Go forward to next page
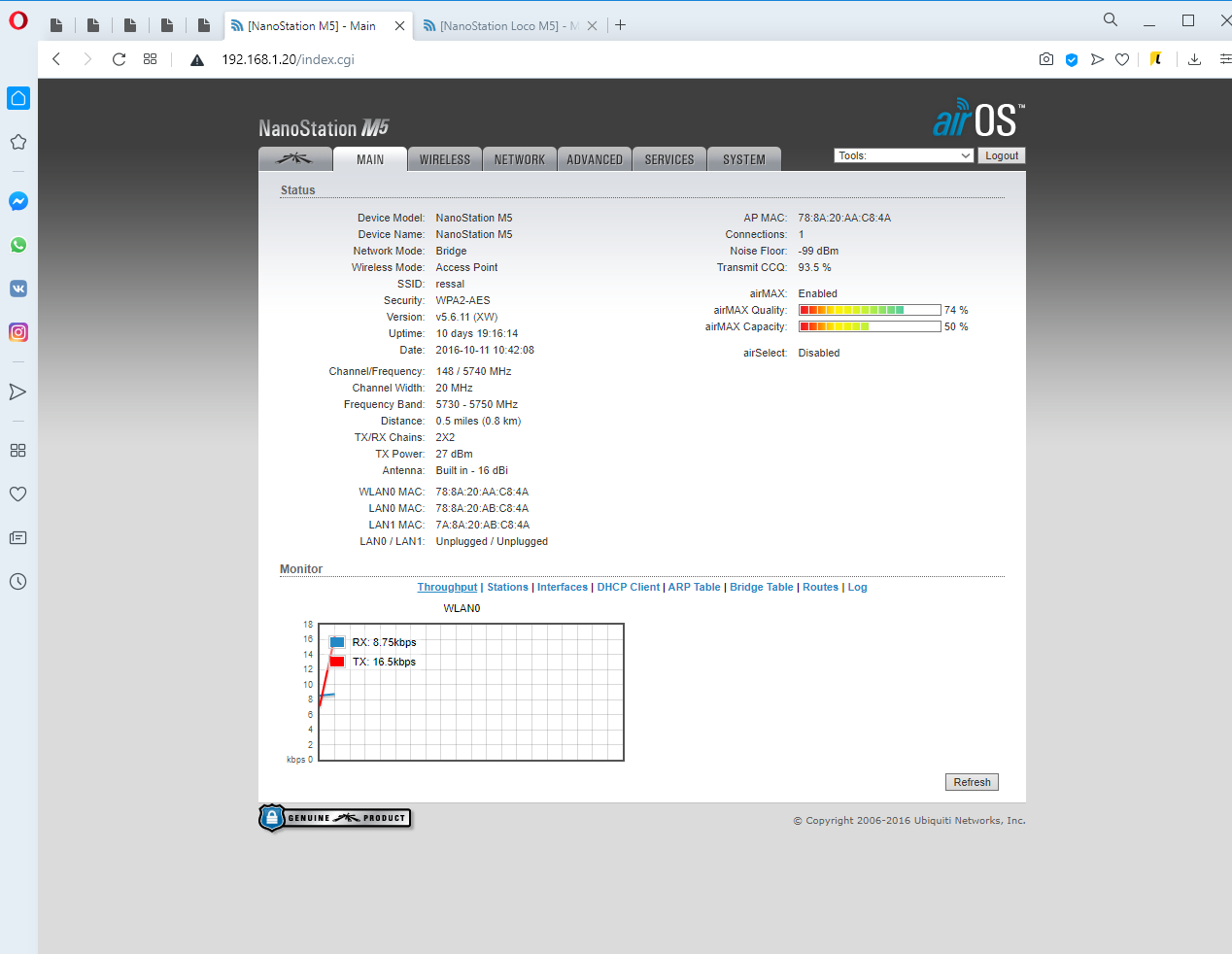 click(x=87, y=59)
